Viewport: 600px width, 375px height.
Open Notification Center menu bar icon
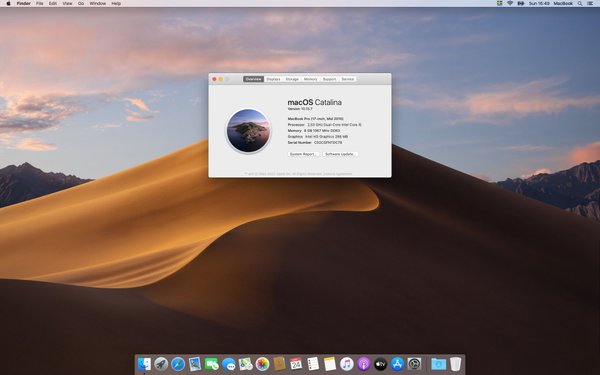pos(590,3)
